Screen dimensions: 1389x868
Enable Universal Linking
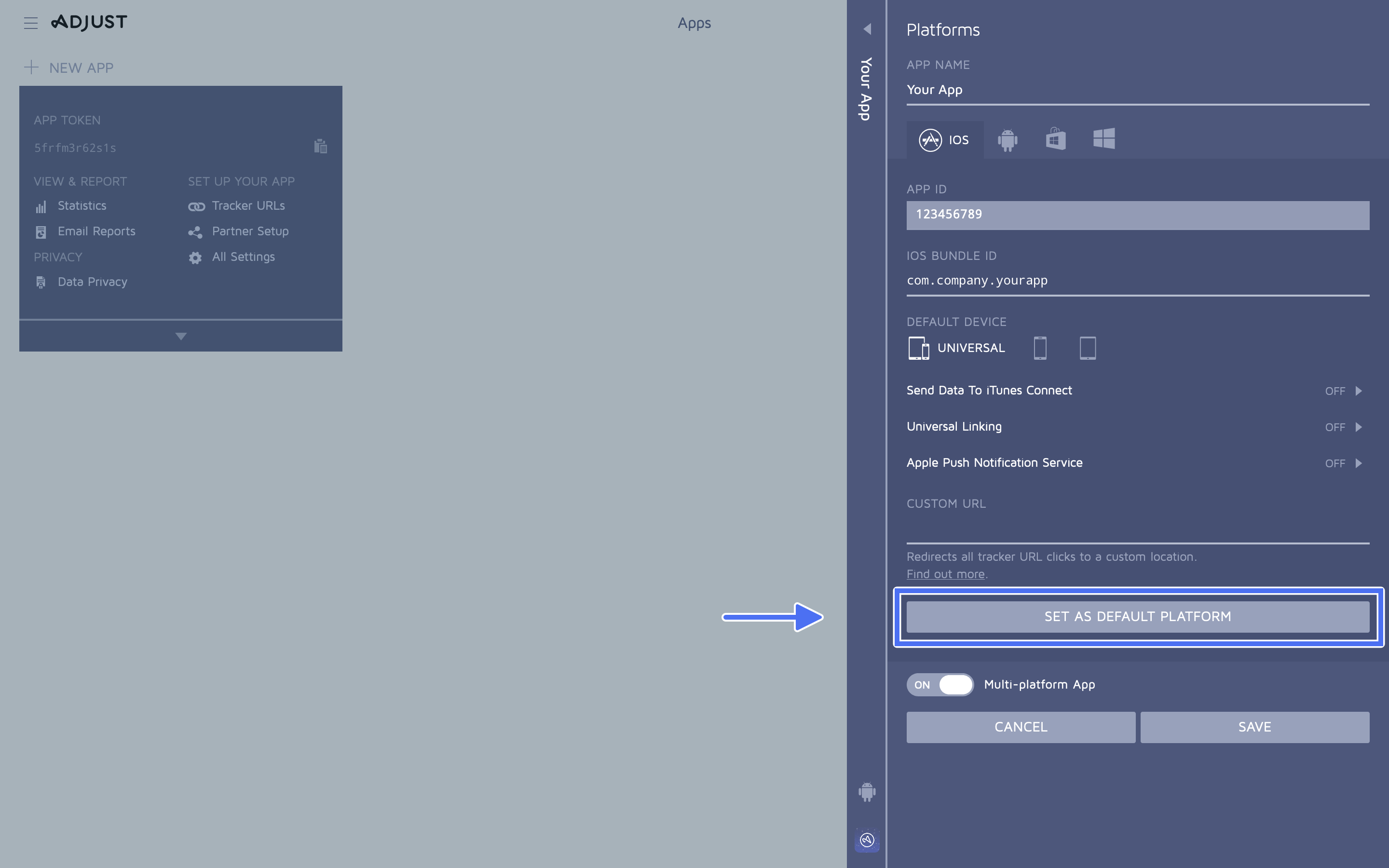[1343, 427]
